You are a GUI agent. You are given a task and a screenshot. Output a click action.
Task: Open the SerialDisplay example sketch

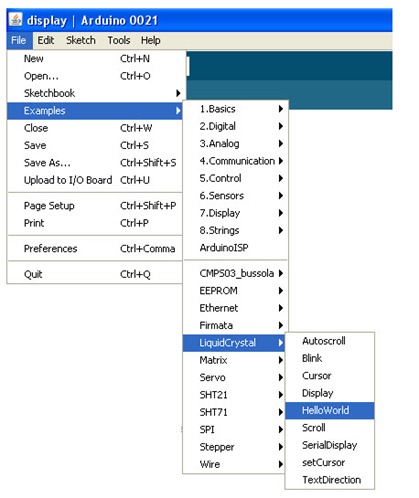click(x=330, y=445)
